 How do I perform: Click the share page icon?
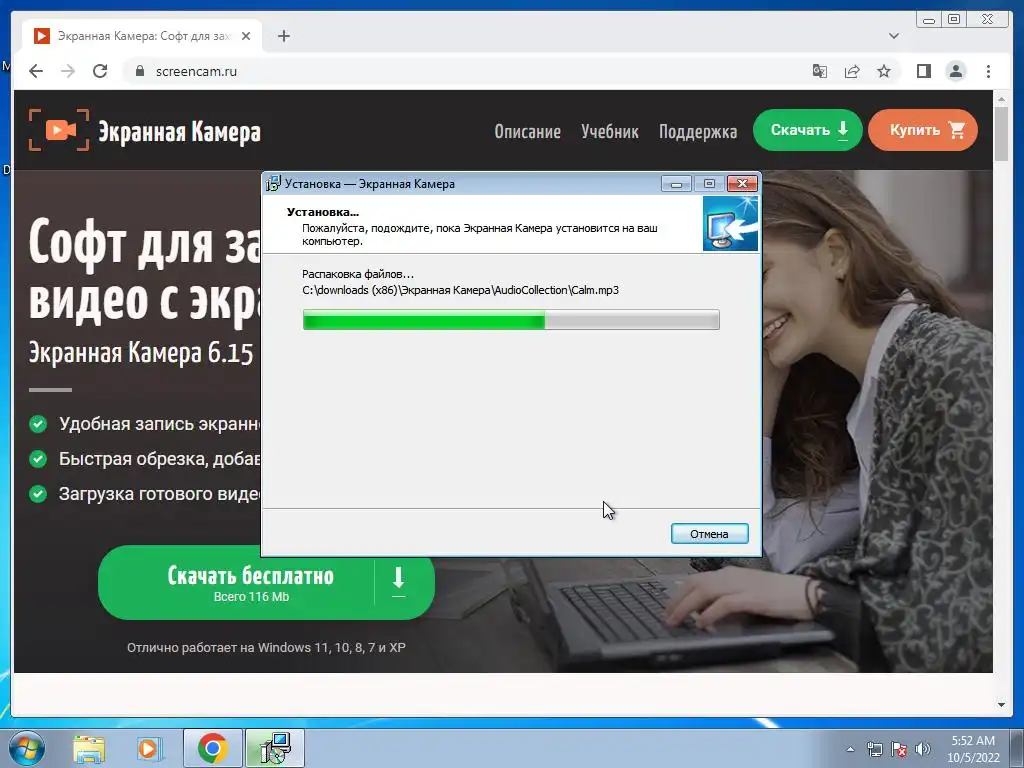(852, 71)
